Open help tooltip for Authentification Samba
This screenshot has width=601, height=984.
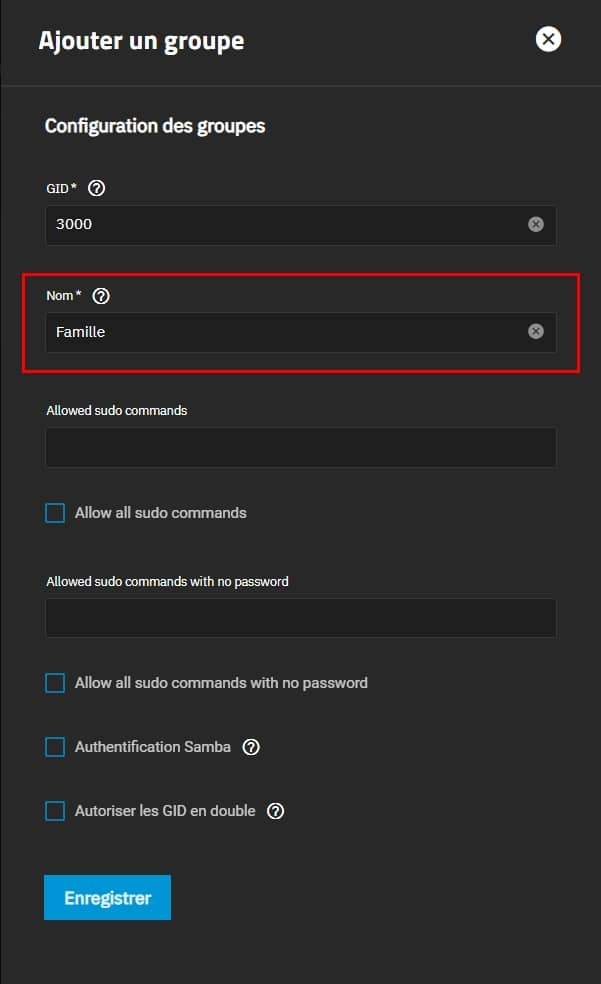click(x=251, y=747)
